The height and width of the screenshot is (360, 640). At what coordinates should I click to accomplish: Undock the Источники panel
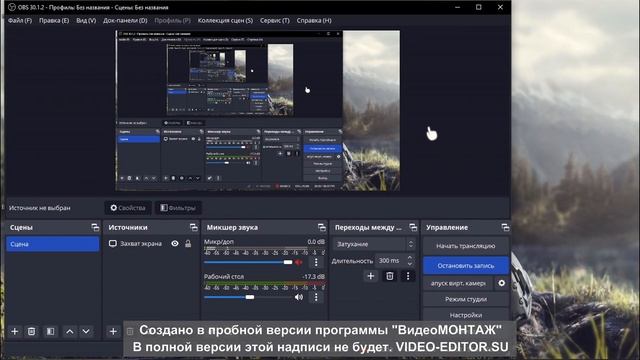[x=193, y=227]
